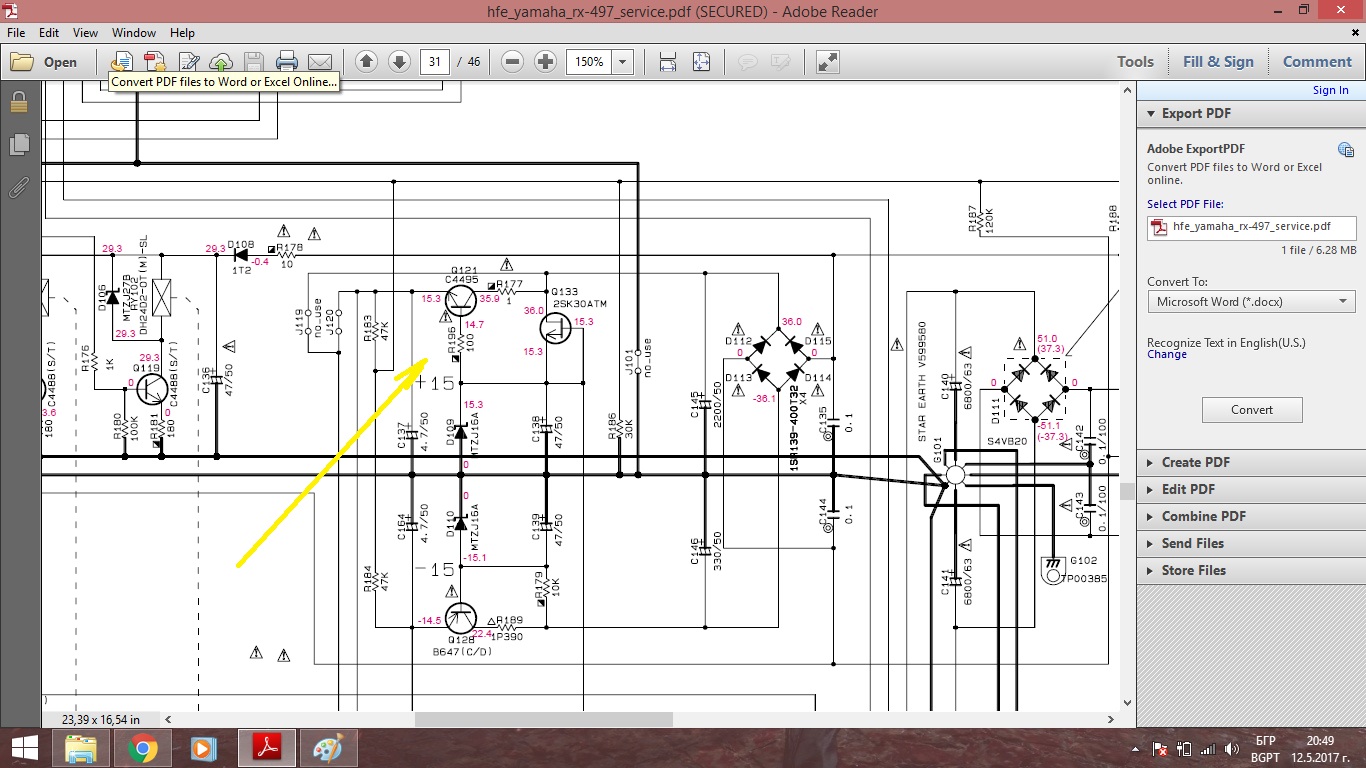Expand the Combine PDF section

[x=1203, y=516]
